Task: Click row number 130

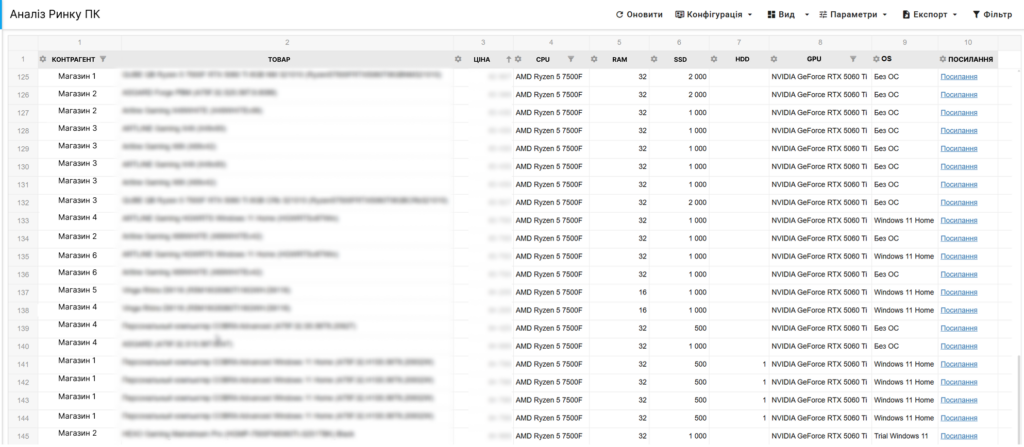Action: tap(23, 167)
